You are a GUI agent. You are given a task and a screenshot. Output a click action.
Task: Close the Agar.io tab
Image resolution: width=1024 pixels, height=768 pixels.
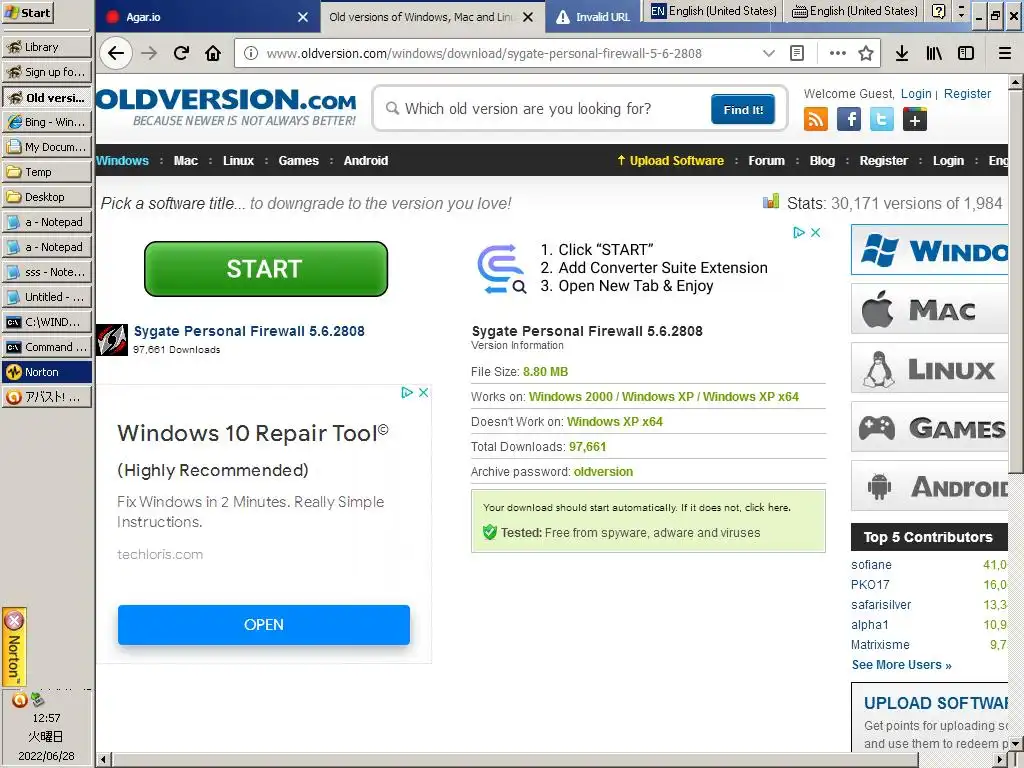click(x=303, y=17)
